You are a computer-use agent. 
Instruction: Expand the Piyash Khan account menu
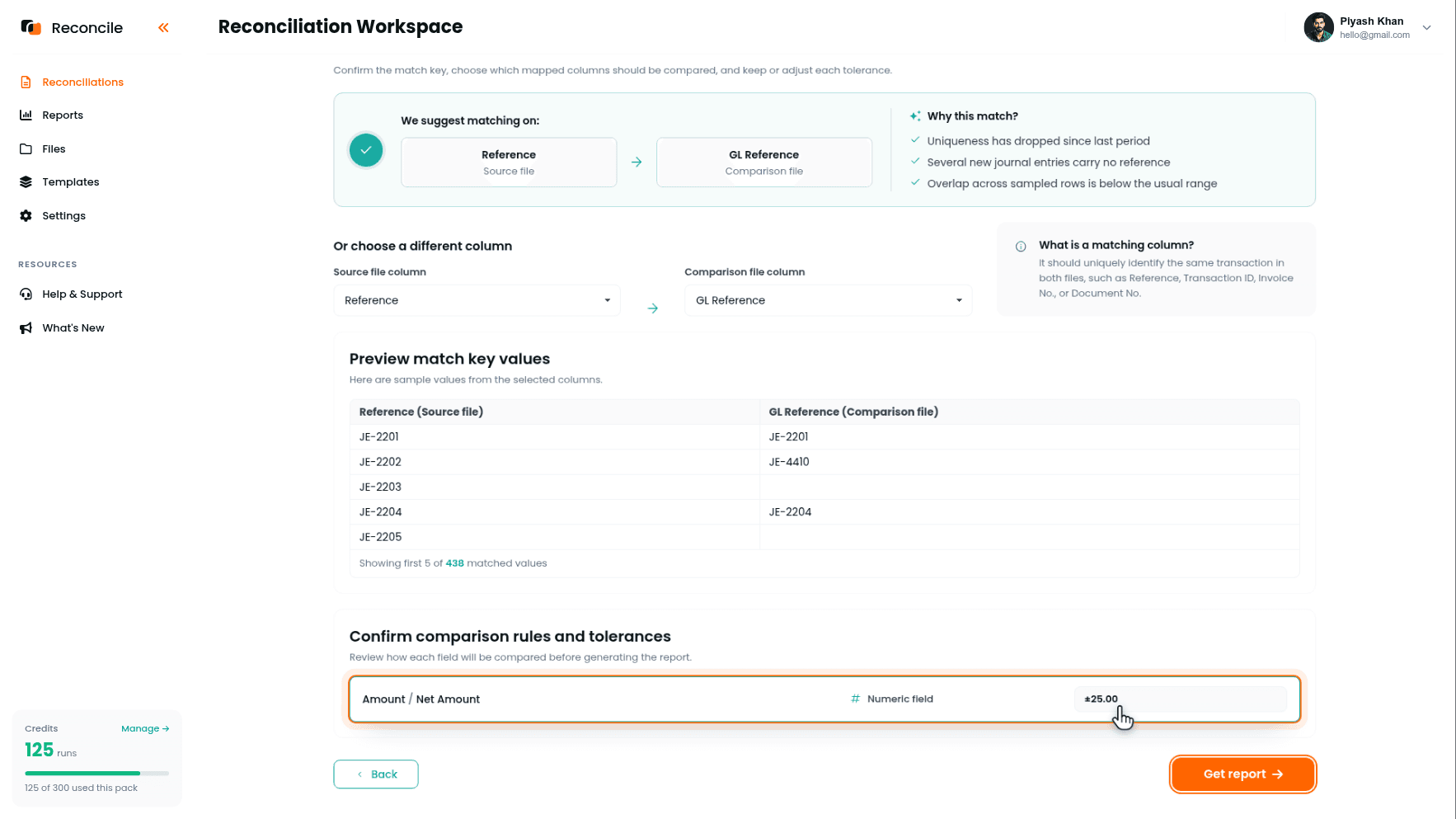[1426, 27]
